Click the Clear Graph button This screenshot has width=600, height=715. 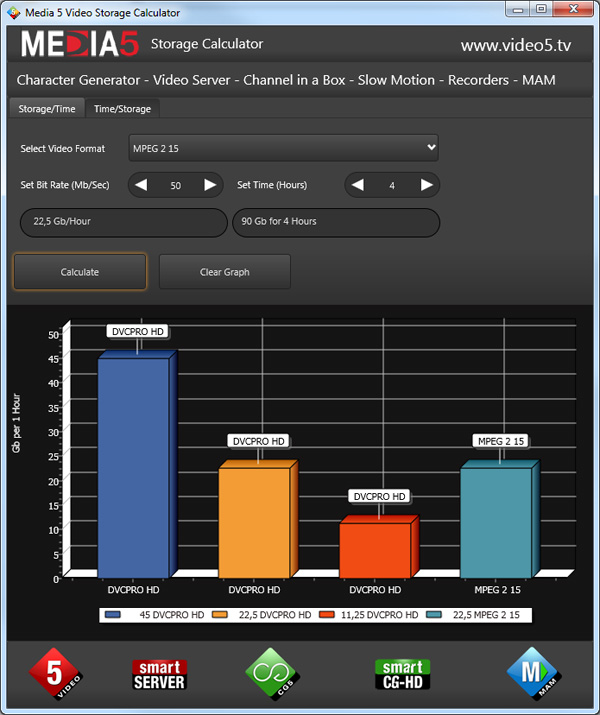click(225, 272)
